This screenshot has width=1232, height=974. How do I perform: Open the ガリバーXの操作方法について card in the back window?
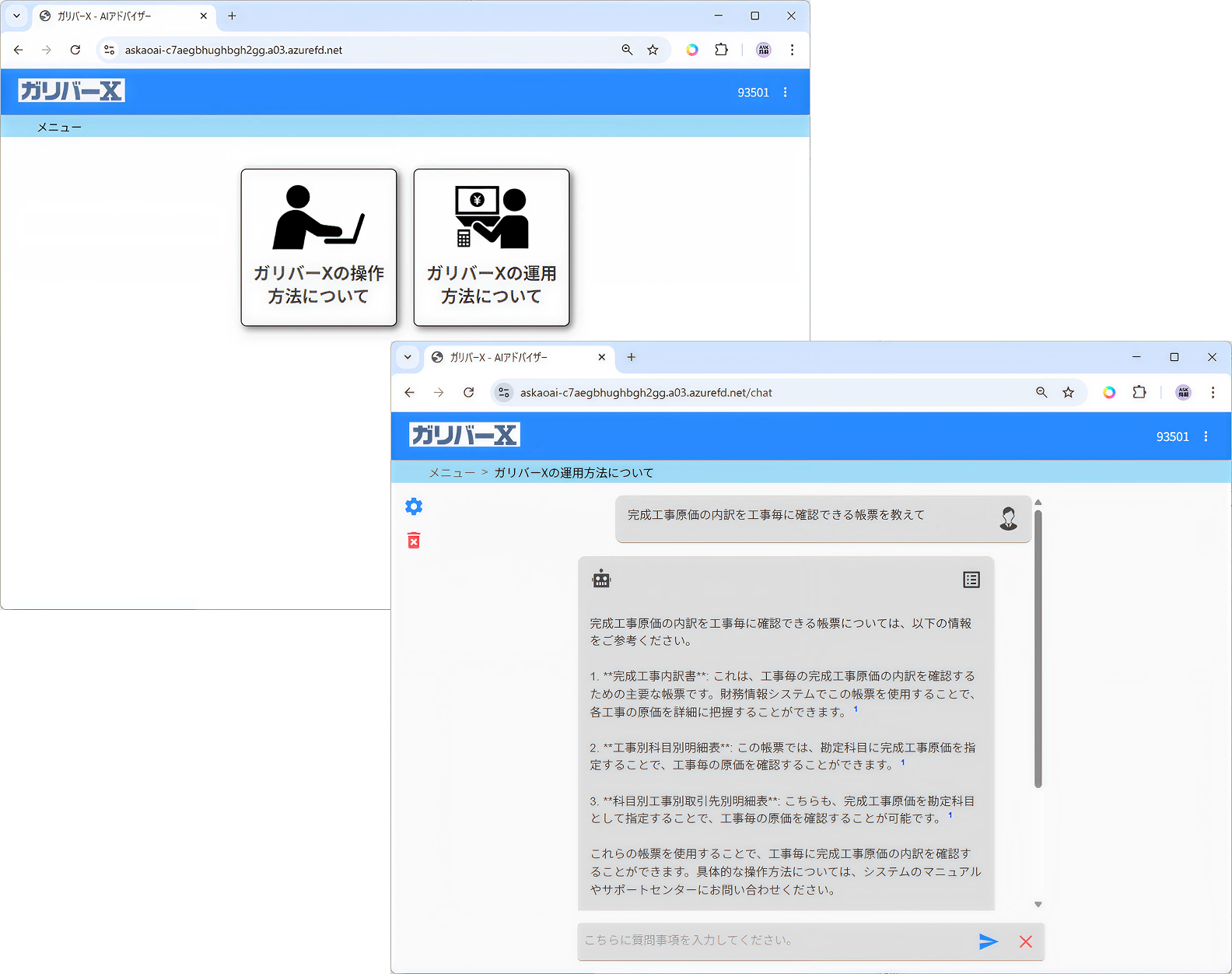319,247
